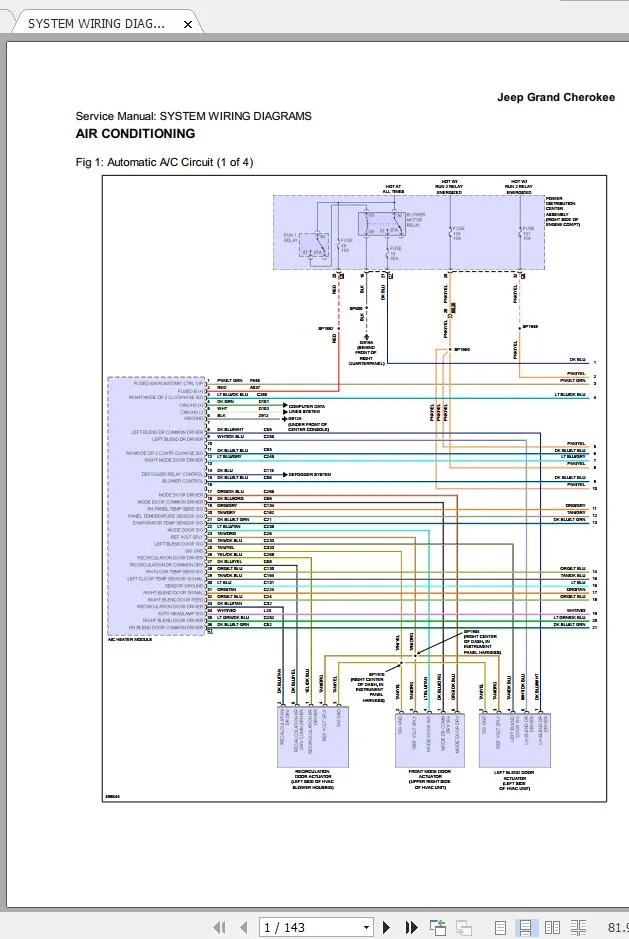The image size is (629, 939).
Task: Go to the previous page
Action: 243,927
